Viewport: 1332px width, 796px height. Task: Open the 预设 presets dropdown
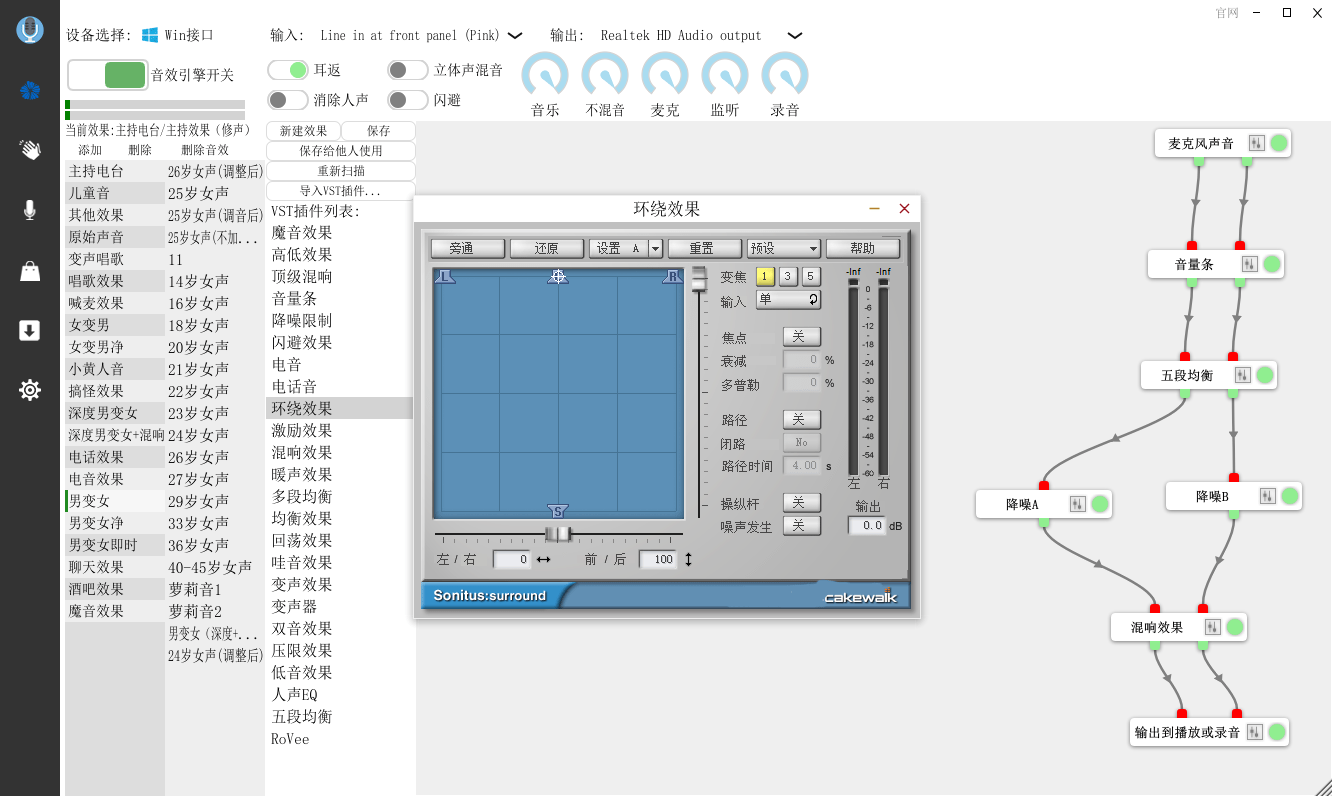coord(784,249)
